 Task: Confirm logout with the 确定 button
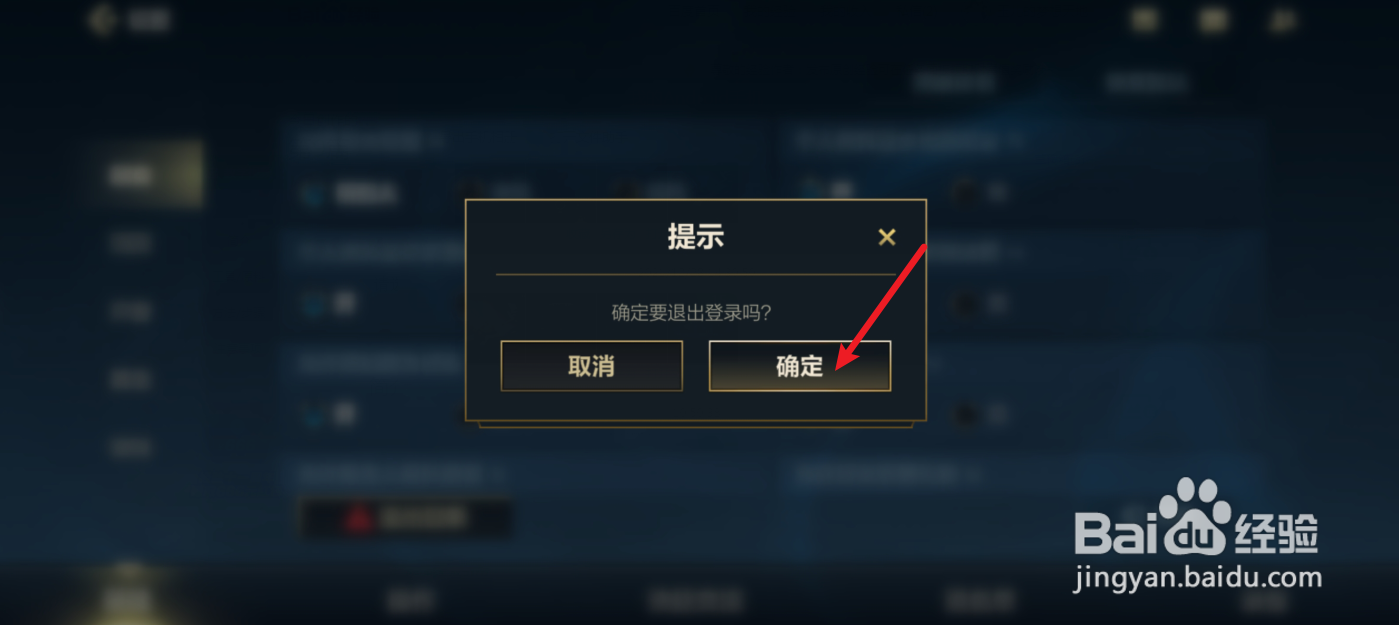[799, 366]
